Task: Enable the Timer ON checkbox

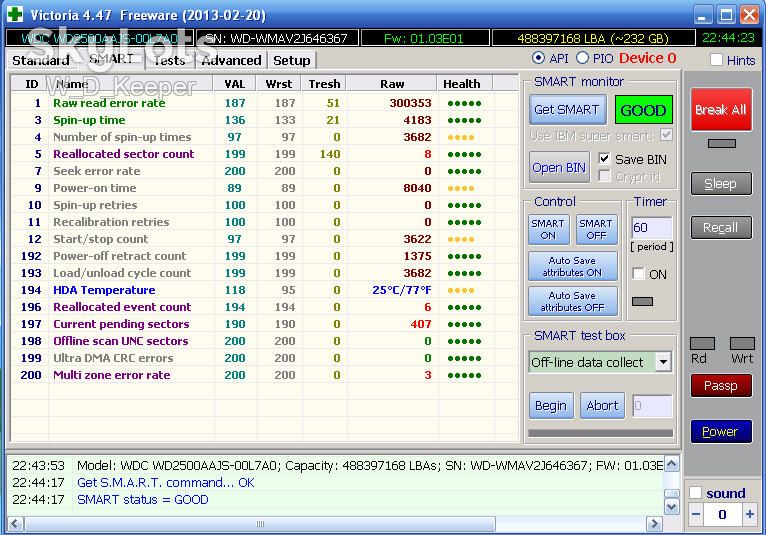Action: [x=638, y=274]
